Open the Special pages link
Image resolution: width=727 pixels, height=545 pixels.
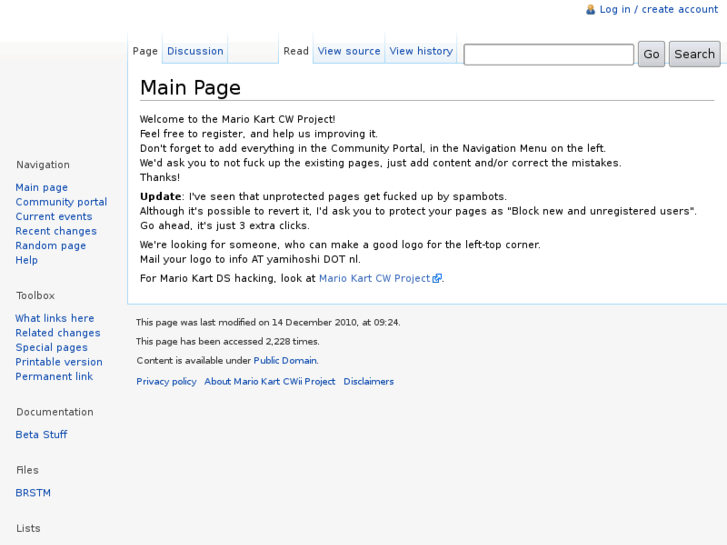(51, 347)
